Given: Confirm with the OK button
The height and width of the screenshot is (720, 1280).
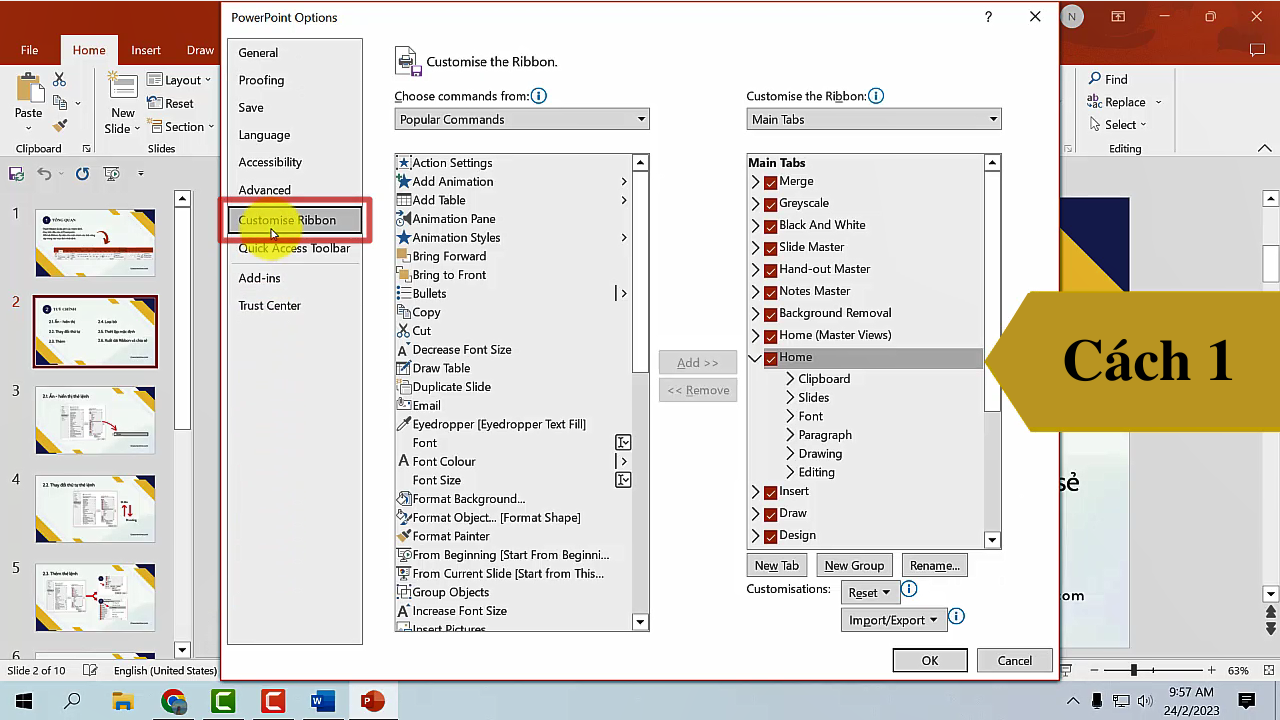Looking at the screenshot, I should point(930,660).
